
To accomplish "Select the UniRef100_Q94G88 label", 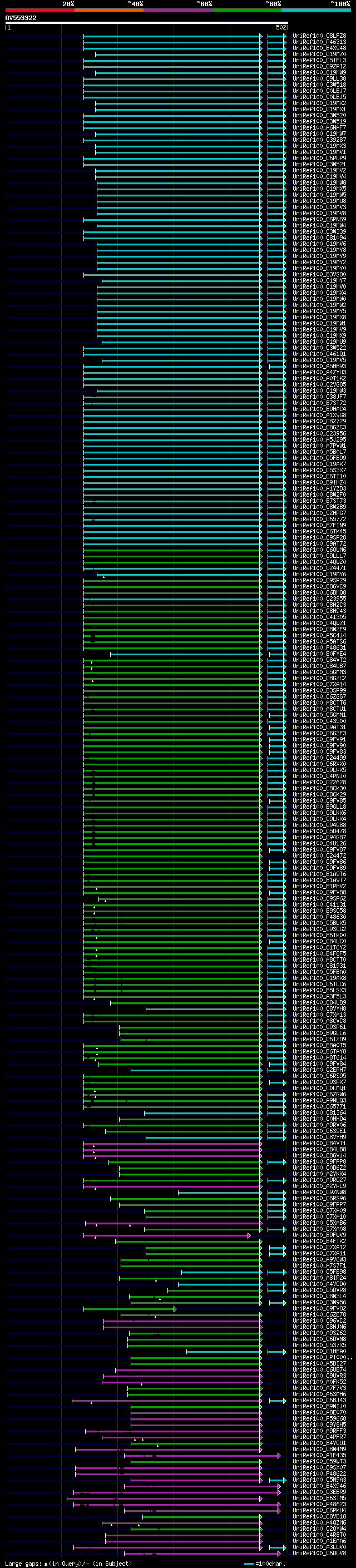I will click(319, 825).
